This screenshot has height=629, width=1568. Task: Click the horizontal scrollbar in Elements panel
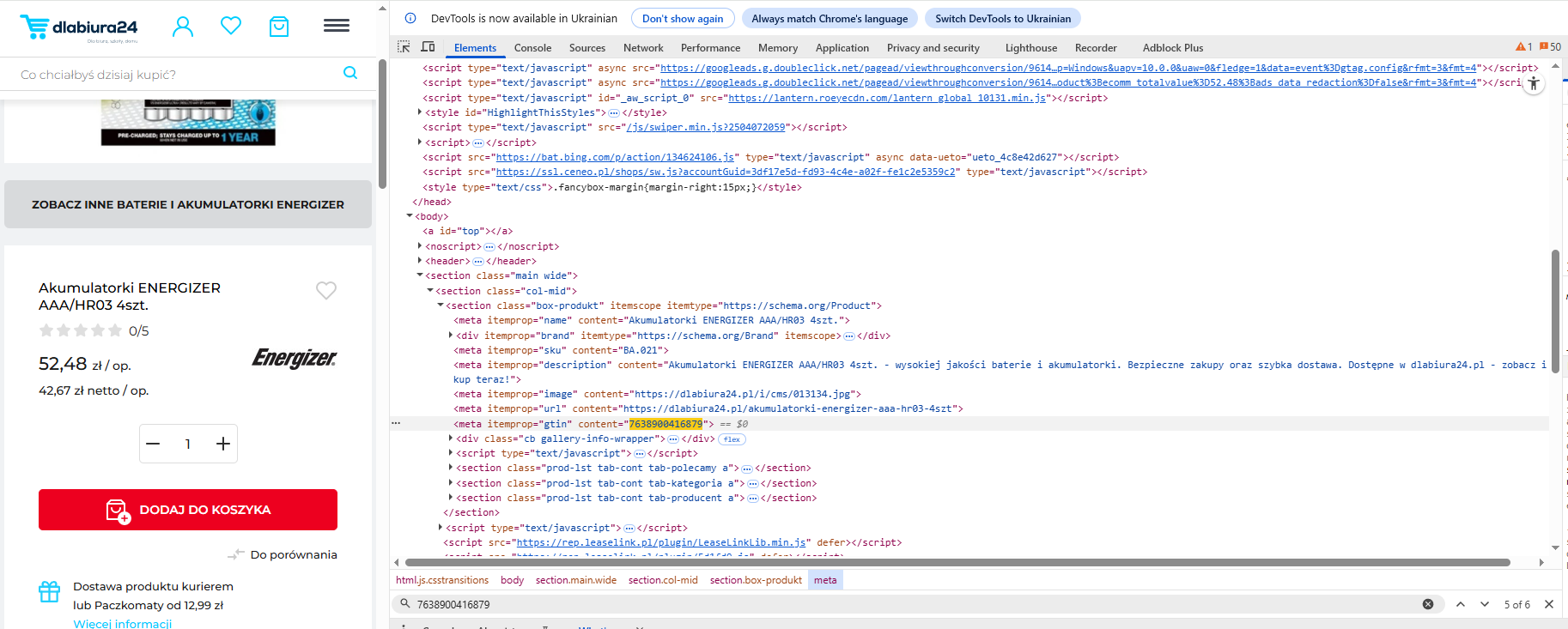957,563
